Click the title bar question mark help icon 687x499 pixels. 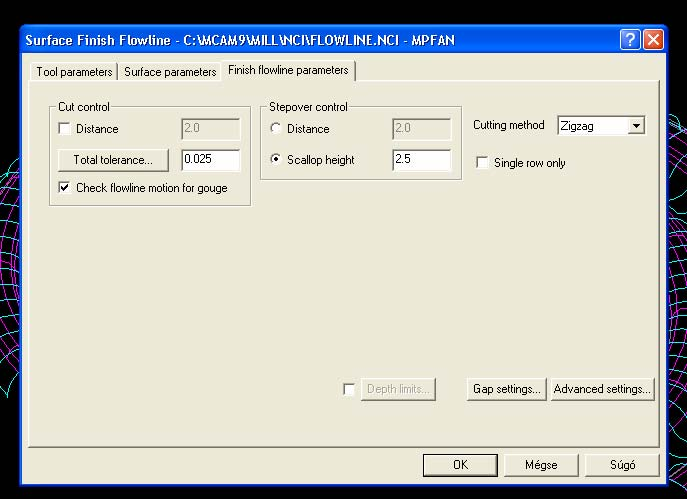click(x=630, y=40)
